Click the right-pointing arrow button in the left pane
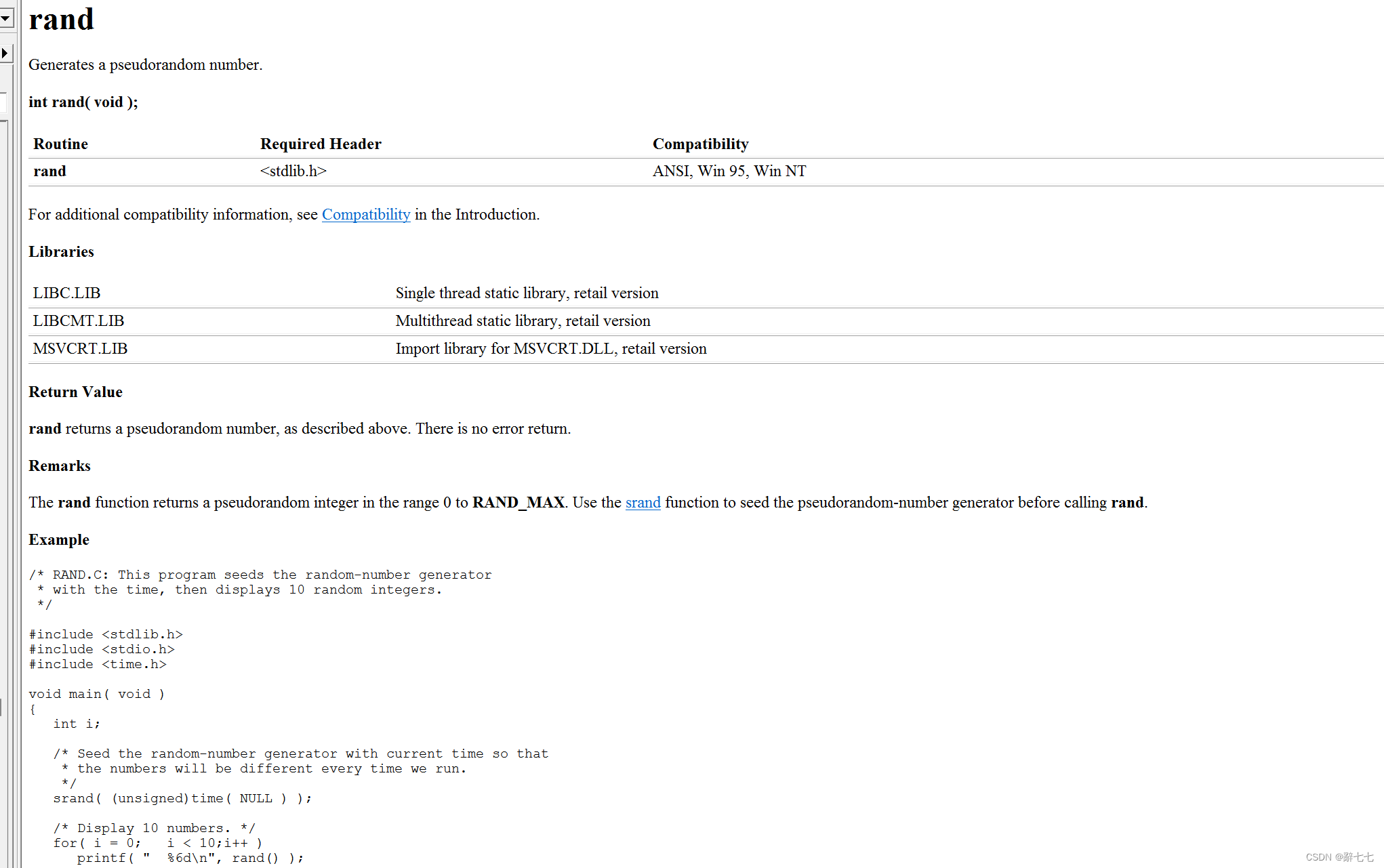The image size is (1384, 868). (5, 53)
